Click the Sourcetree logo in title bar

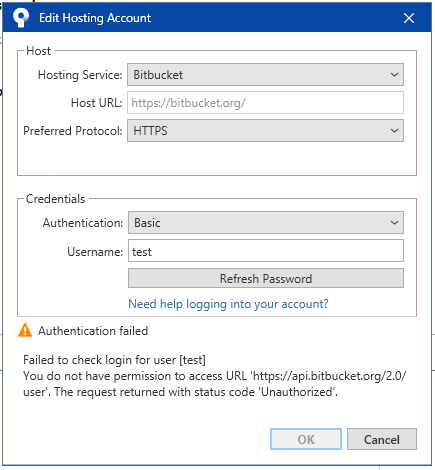tap(21, 18)
